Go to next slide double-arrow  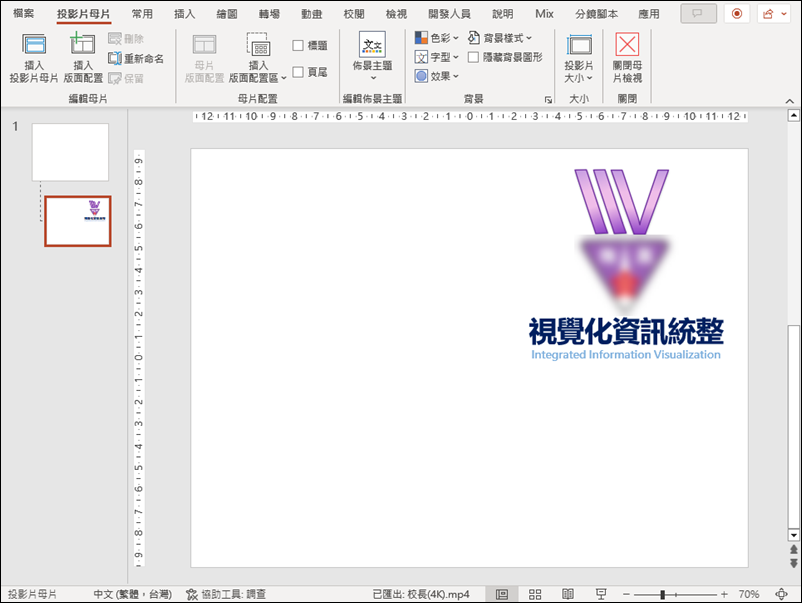[x=793, y=563]
